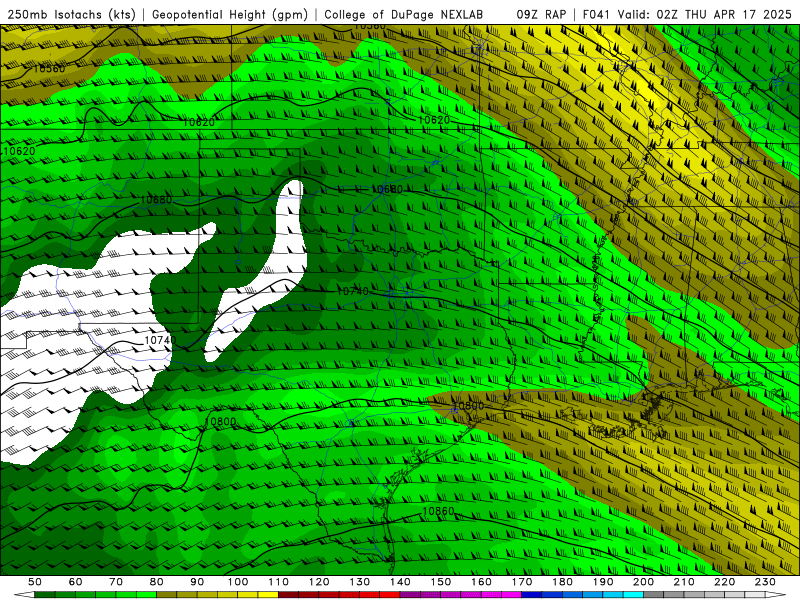This screenshot has height=600, width=800.
Task: Click the 230 label on the color bar
Action: tap(766, 582)
